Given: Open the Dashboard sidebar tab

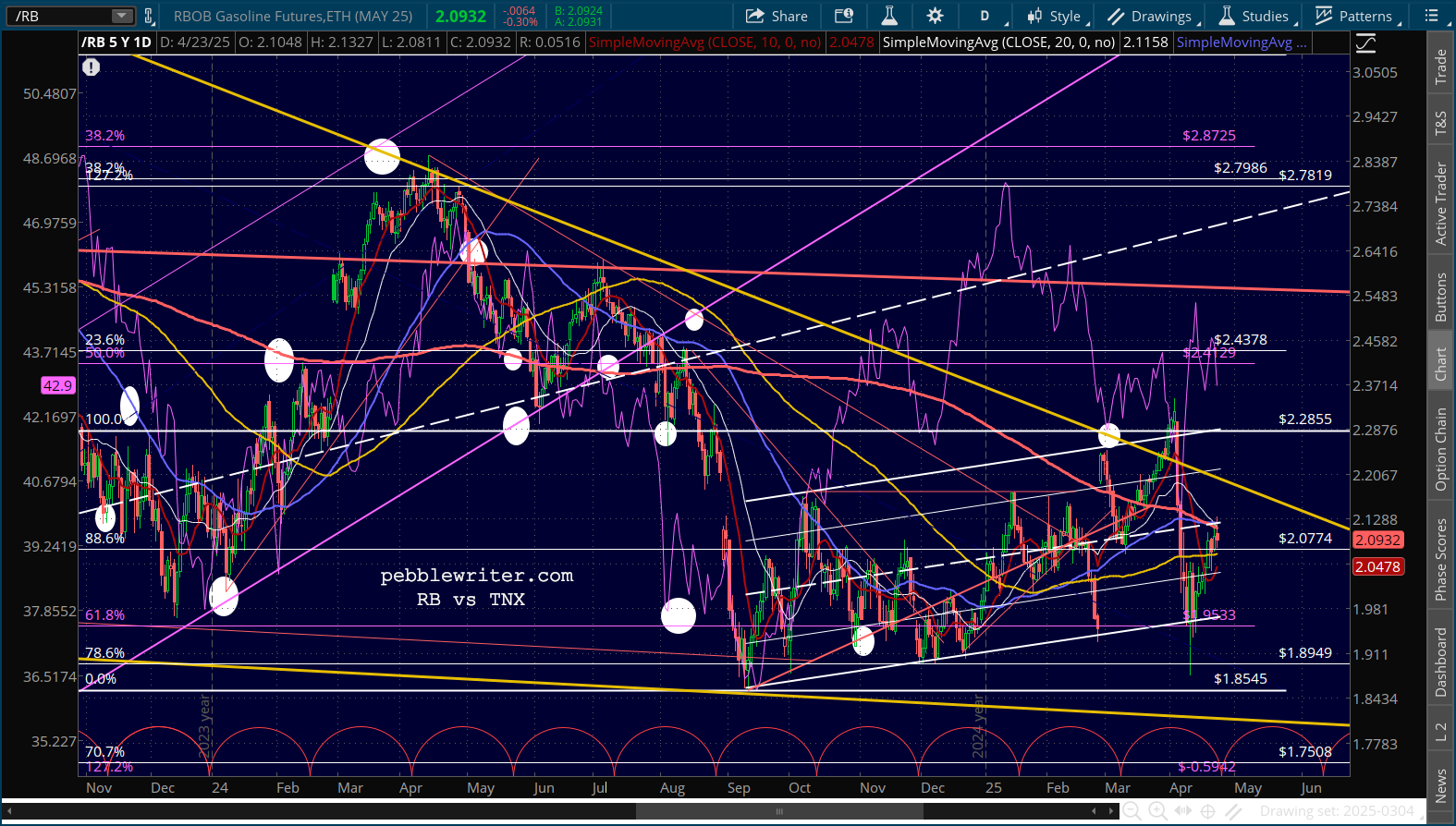Looking at the screenshot, I should (1440, 662).
